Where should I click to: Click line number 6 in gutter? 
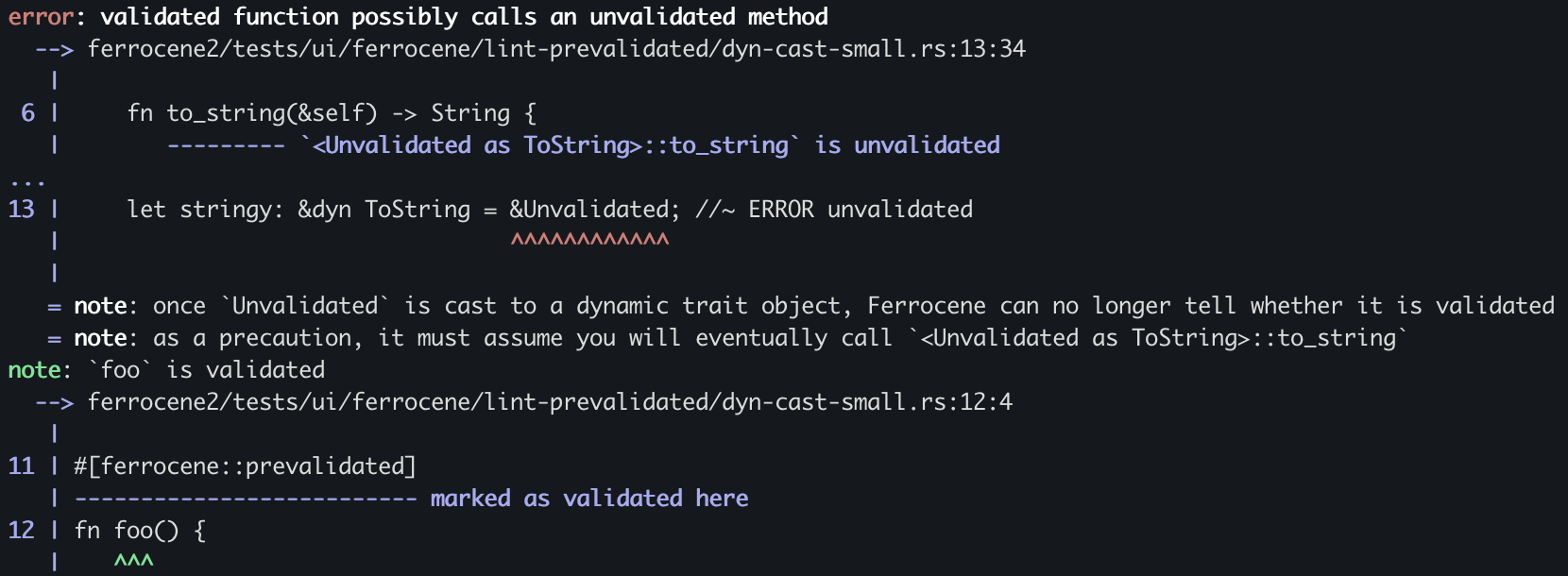click(x=27, y=113)
